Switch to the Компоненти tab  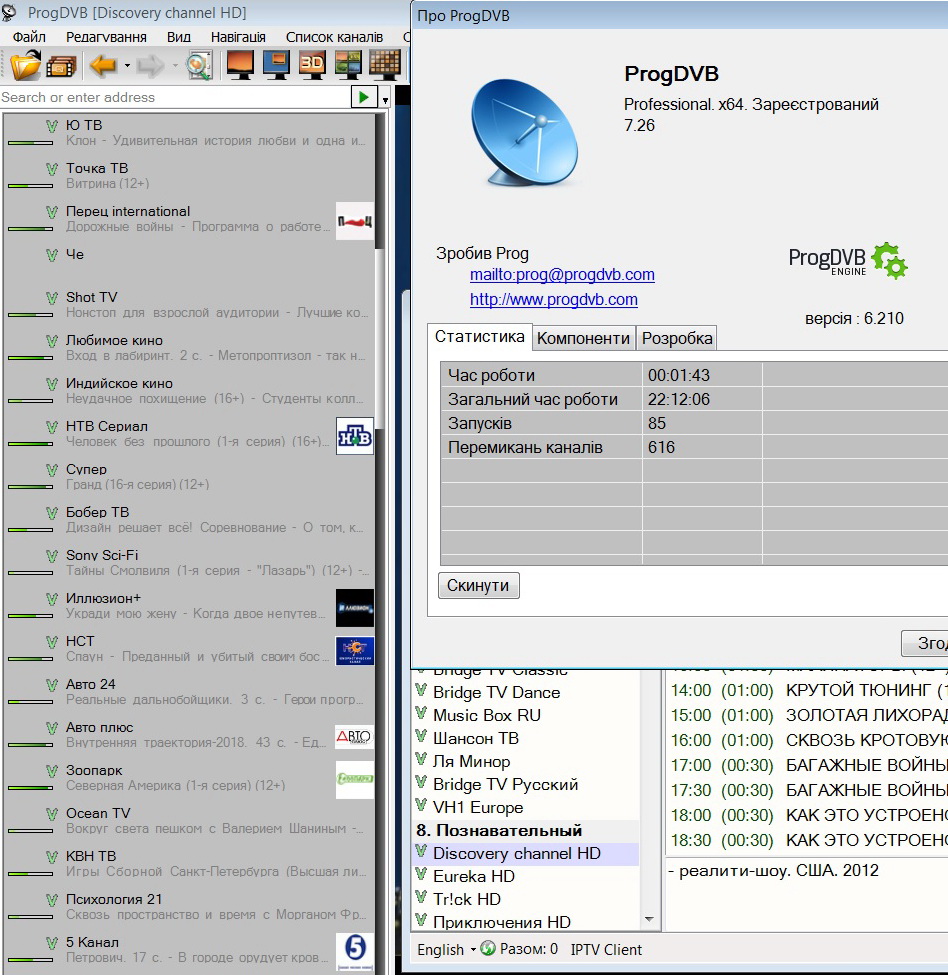click(x=583, y=338)
